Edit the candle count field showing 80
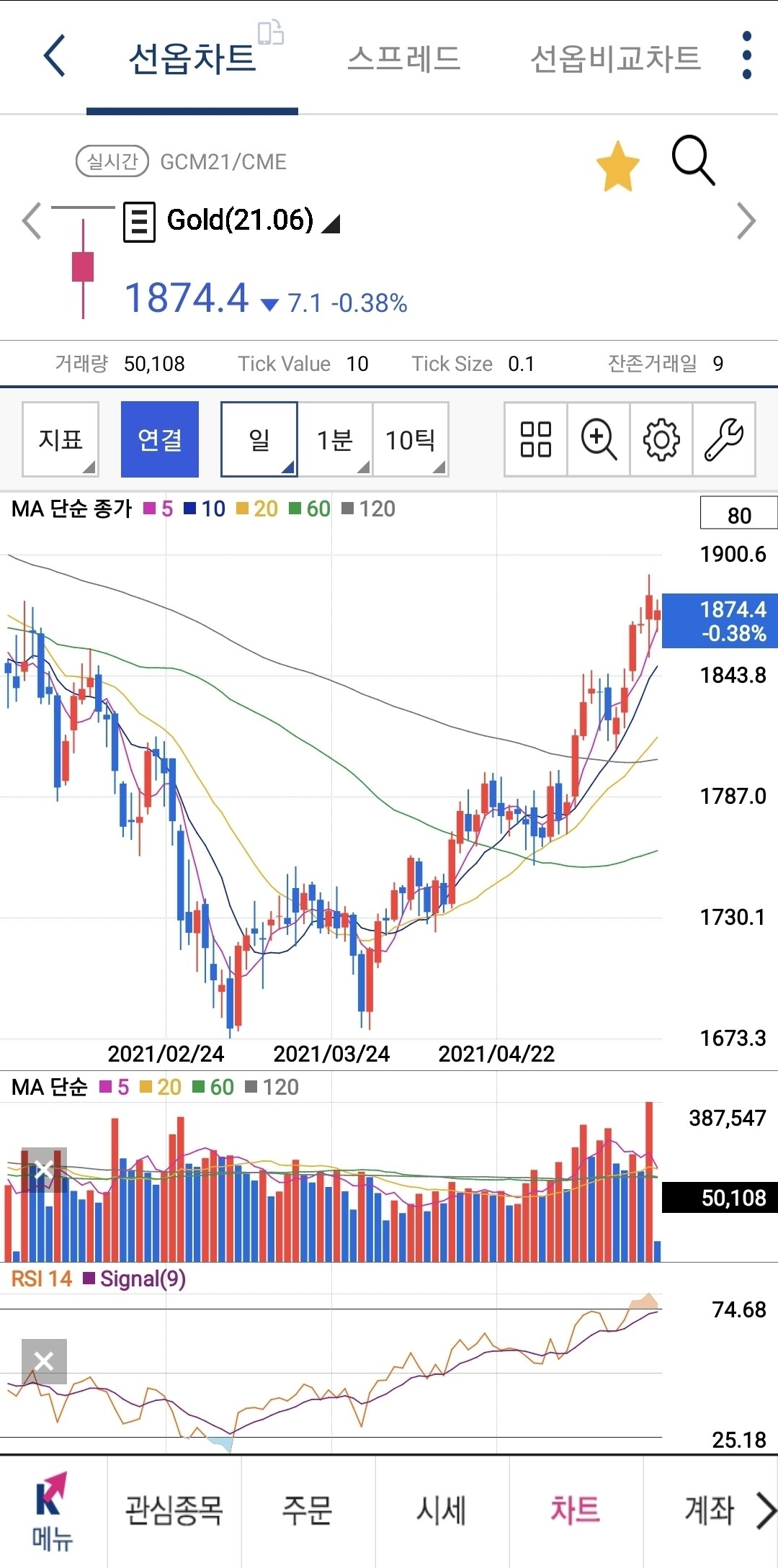 point(738,514)
